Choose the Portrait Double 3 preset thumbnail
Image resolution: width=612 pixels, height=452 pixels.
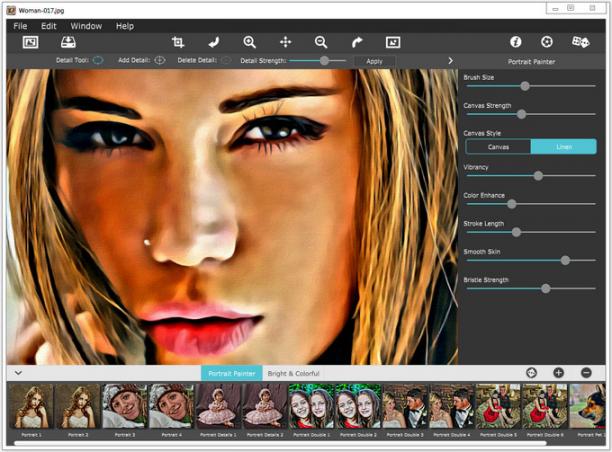tap(404, 406)
